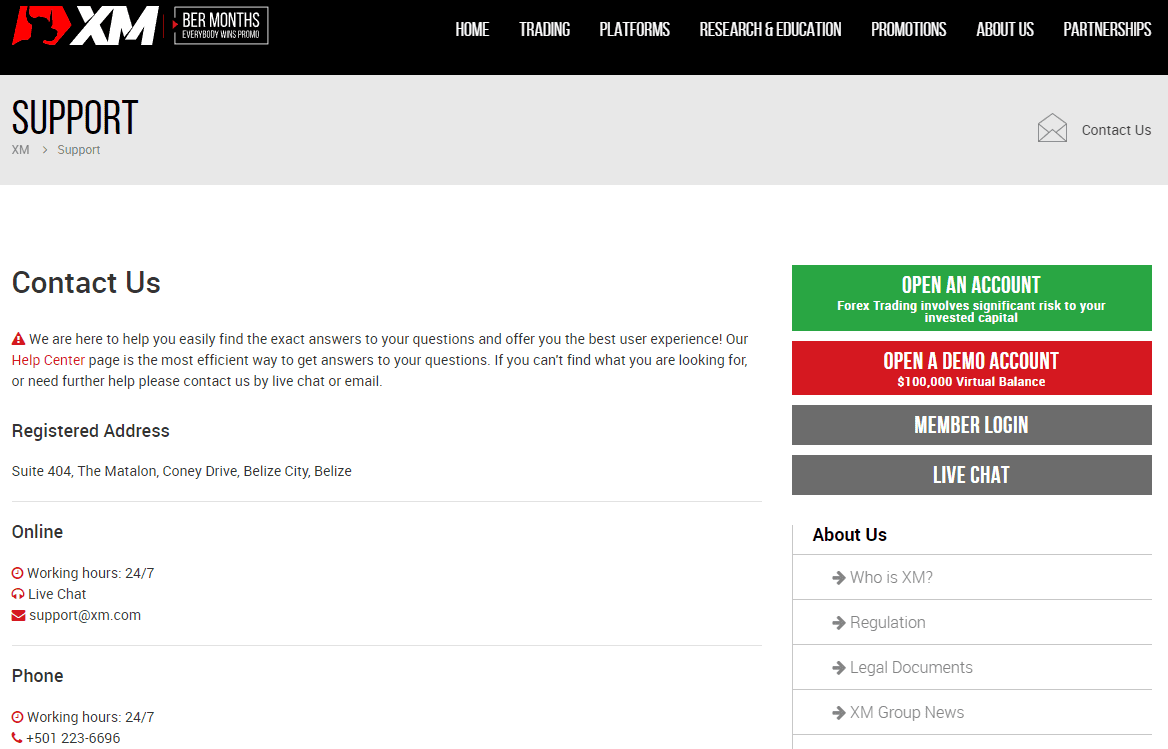Click the XM breadcrumb link
The width and height of the screenshot is (1168, 749).
pyautogui.click(x=20, y=149)
